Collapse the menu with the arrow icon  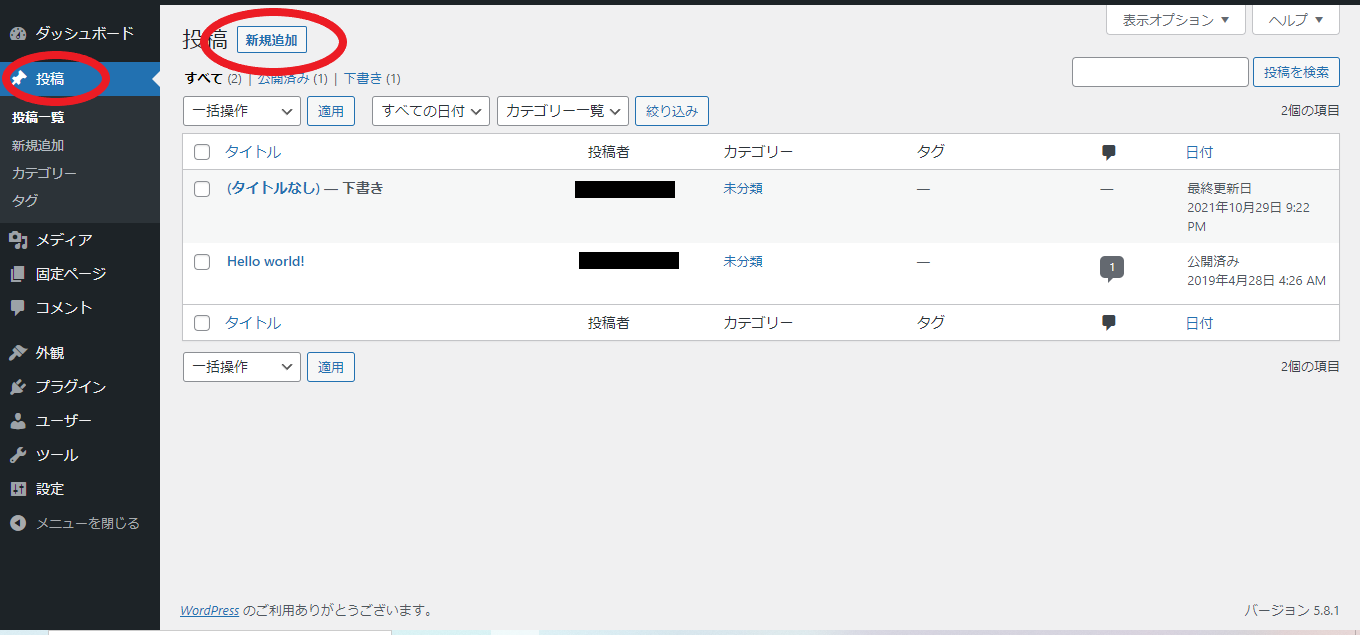pyautogui.click(x=18, y=523)
